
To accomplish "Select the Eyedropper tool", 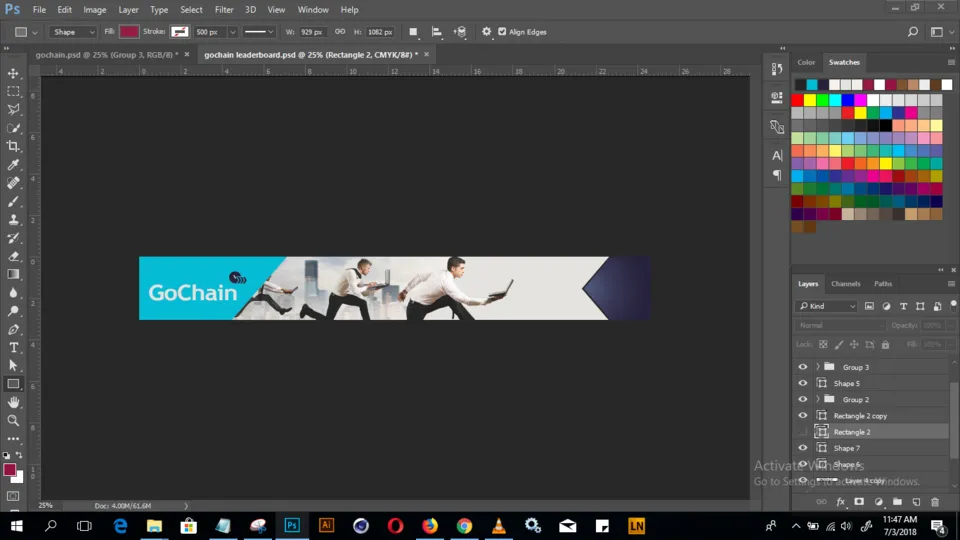I will (13, 165).
